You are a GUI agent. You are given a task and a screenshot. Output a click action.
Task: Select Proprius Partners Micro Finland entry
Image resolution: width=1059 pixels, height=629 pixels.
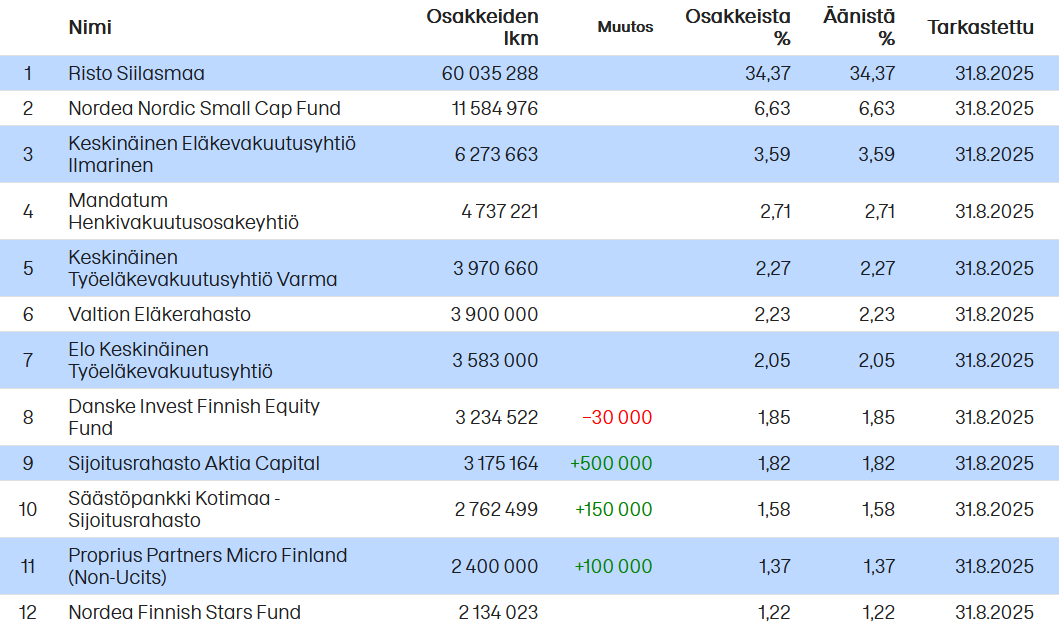207,566
